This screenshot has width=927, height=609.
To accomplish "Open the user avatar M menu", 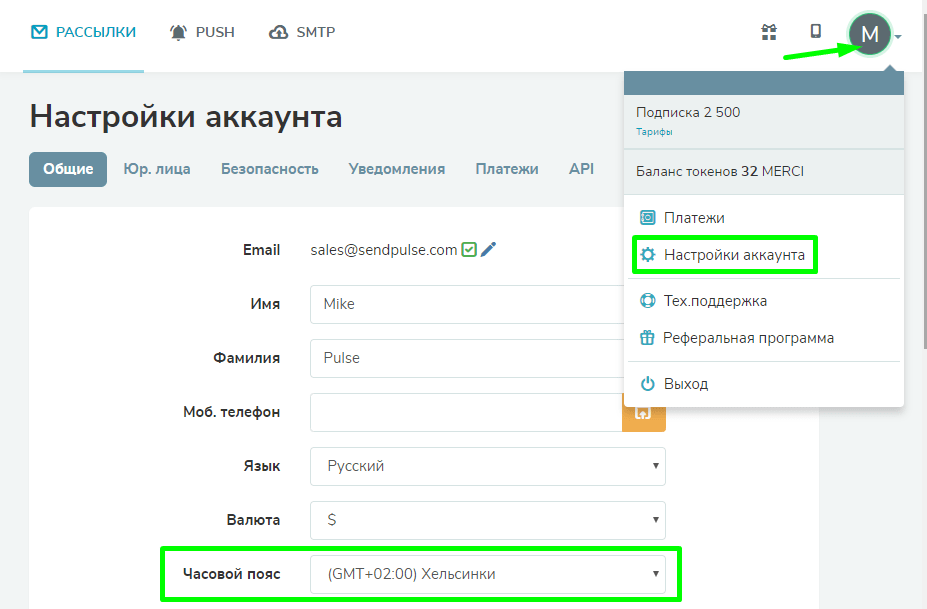I will coord(870,34).
